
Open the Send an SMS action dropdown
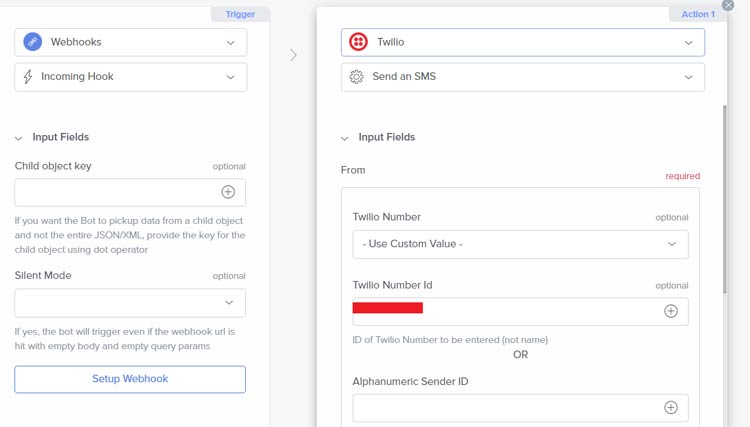[523, 77]
